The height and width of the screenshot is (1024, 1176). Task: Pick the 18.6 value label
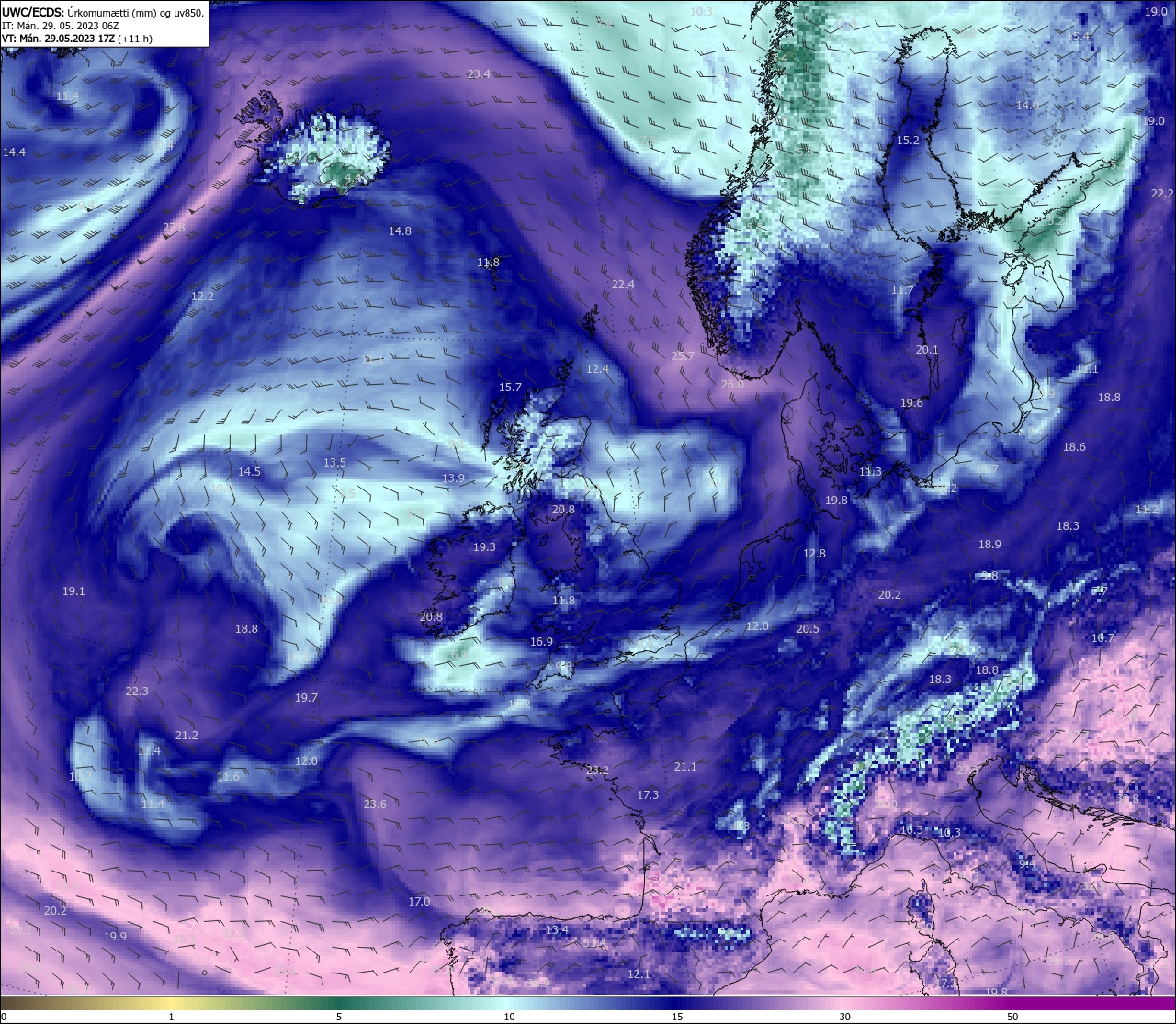[1074, 447]
